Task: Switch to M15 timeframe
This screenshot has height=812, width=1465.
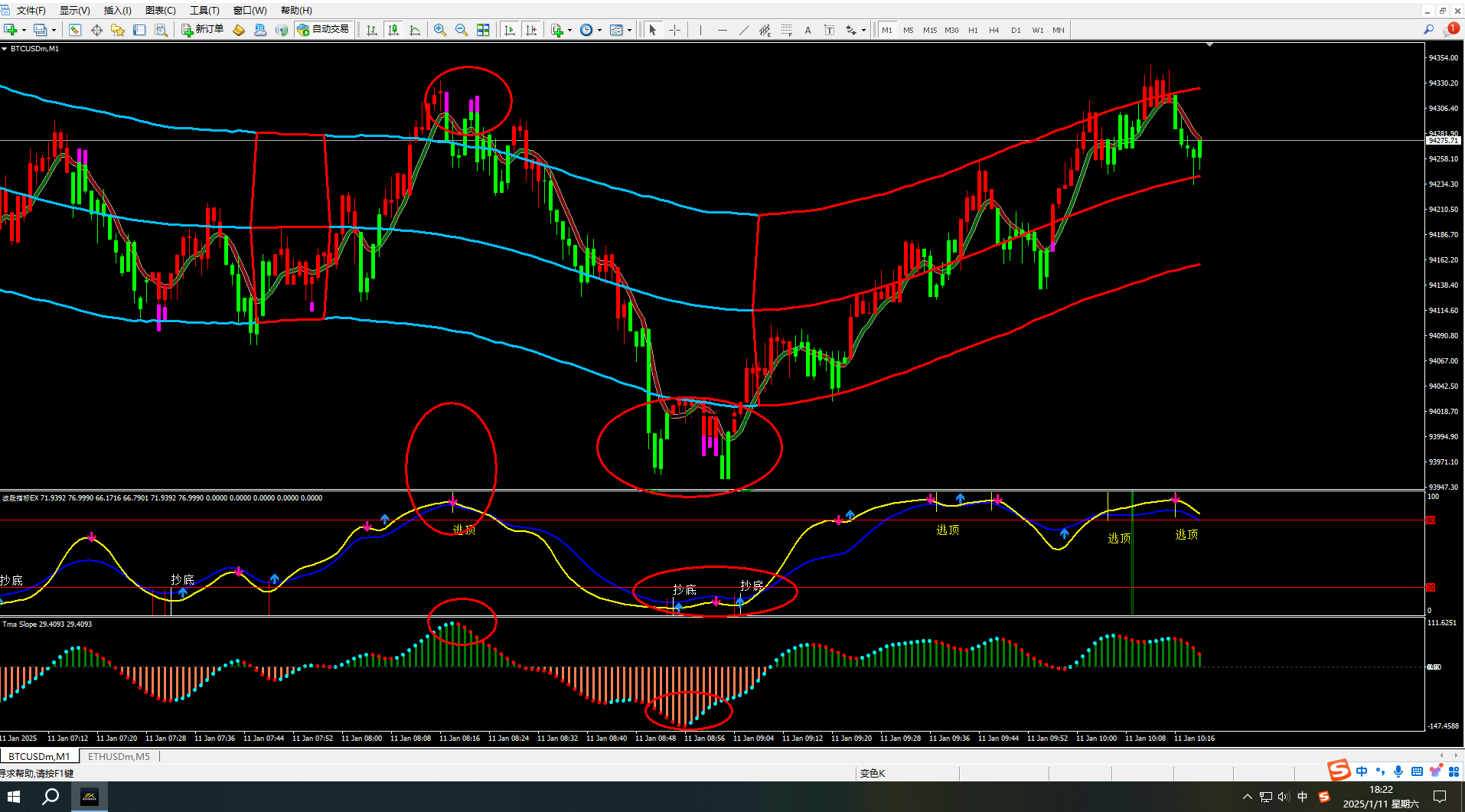Action: (x=930, y=30)
